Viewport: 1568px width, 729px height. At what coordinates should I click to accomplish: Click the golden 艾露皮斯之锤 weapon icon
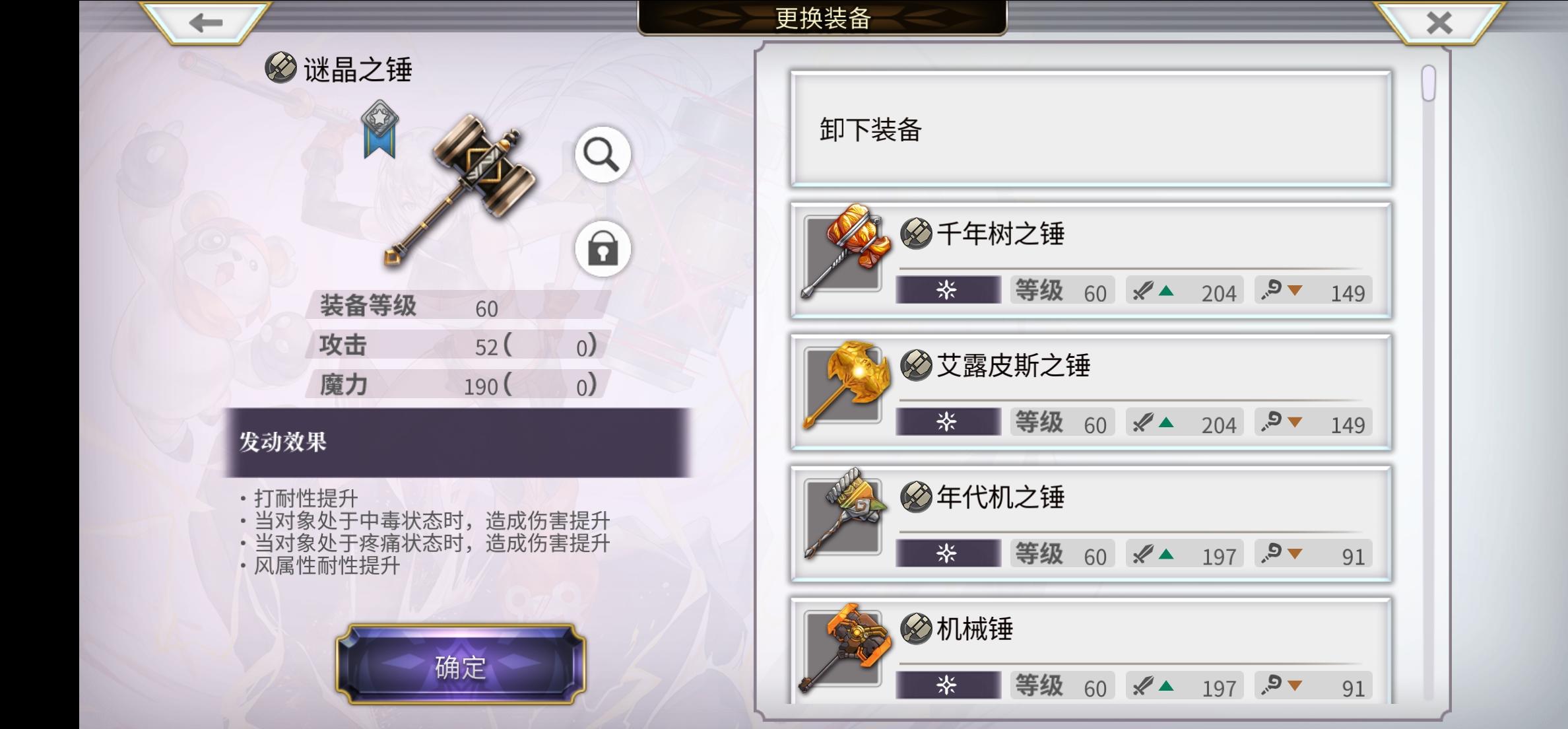[845, 384]
